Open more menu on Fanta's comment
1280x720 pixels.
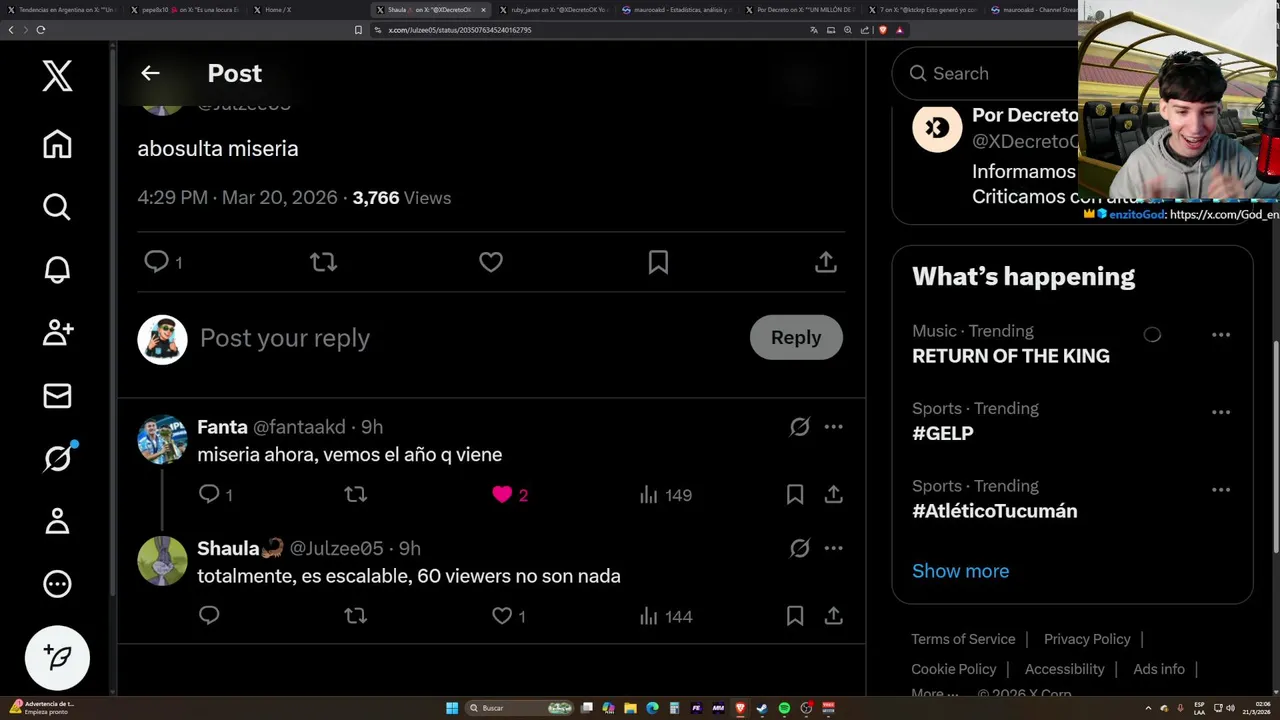[833, 427]
